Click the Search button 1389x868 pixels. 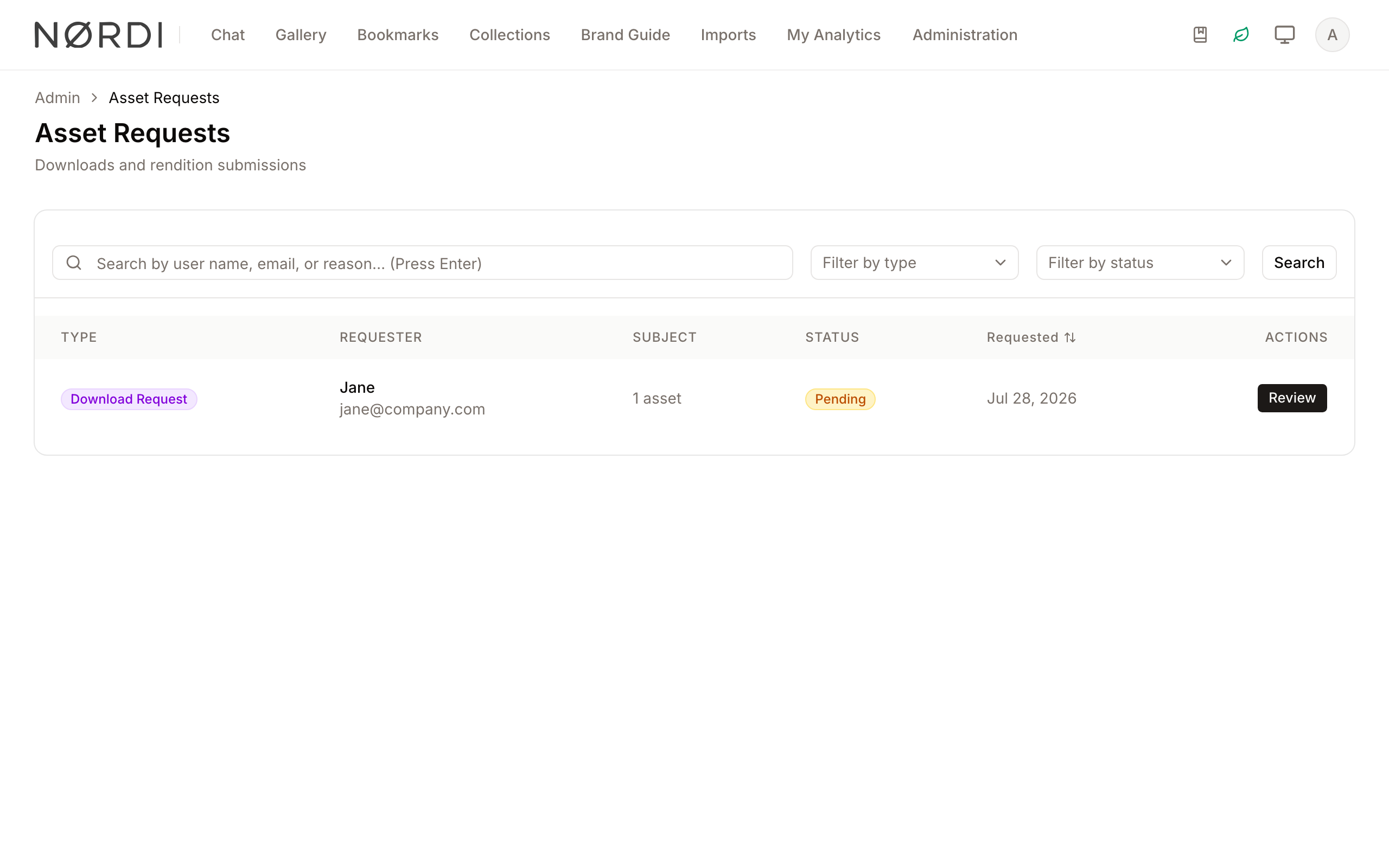[x=1299, y=263]
